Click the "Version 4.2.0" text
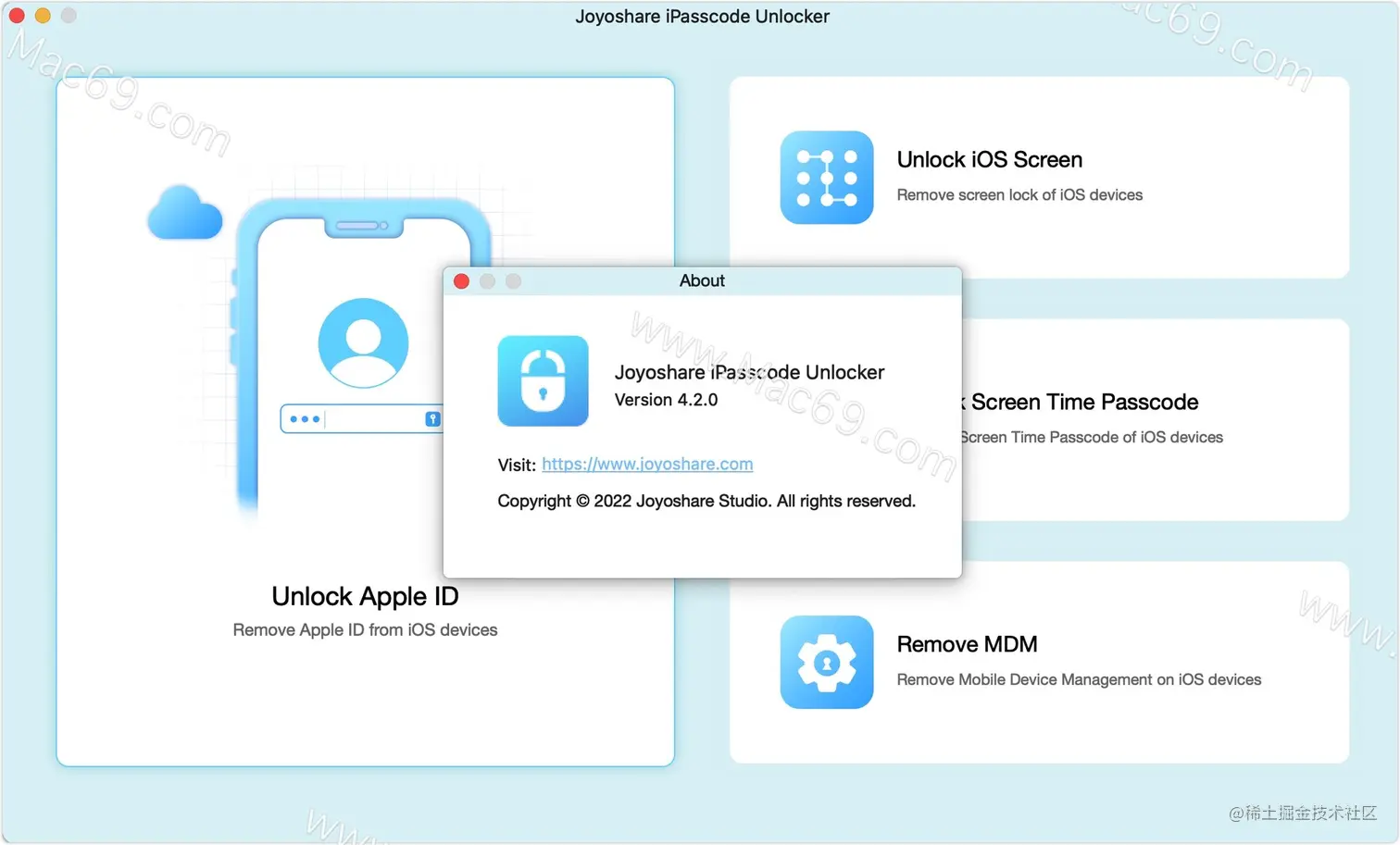The image size is (1400, 845). [666, 400]
